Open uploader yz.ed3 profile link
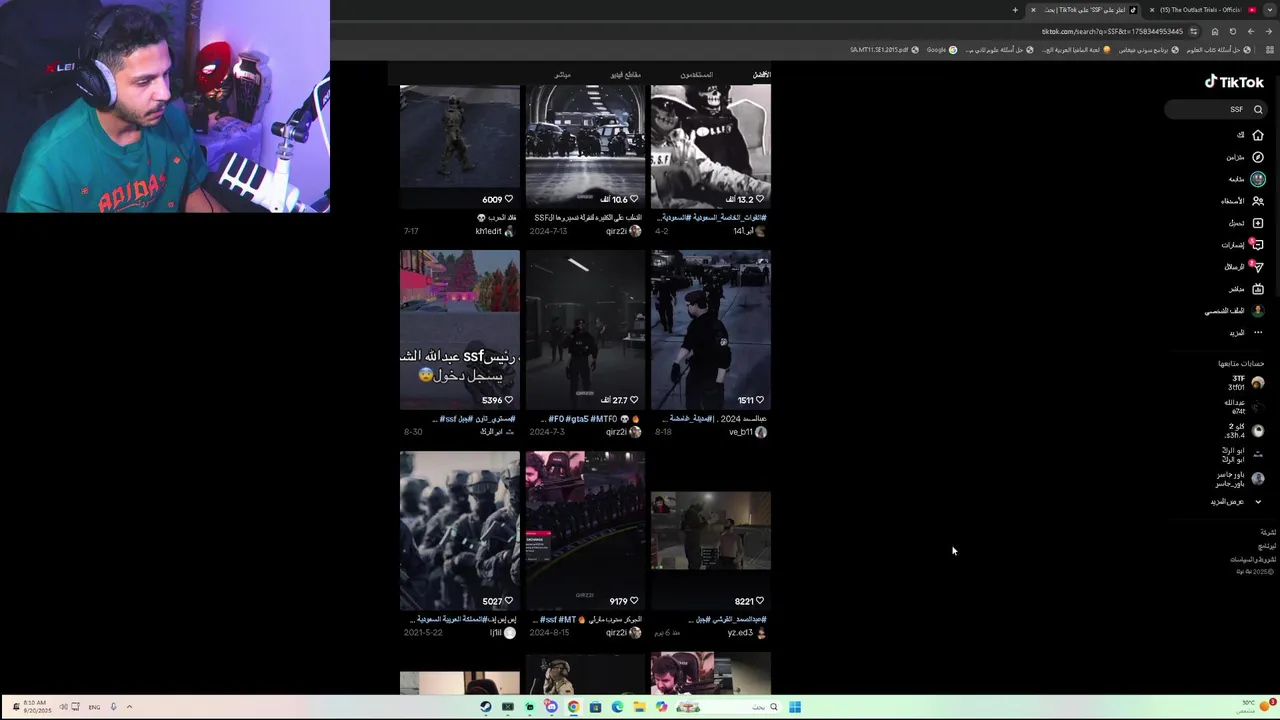 tap(747, 633)
